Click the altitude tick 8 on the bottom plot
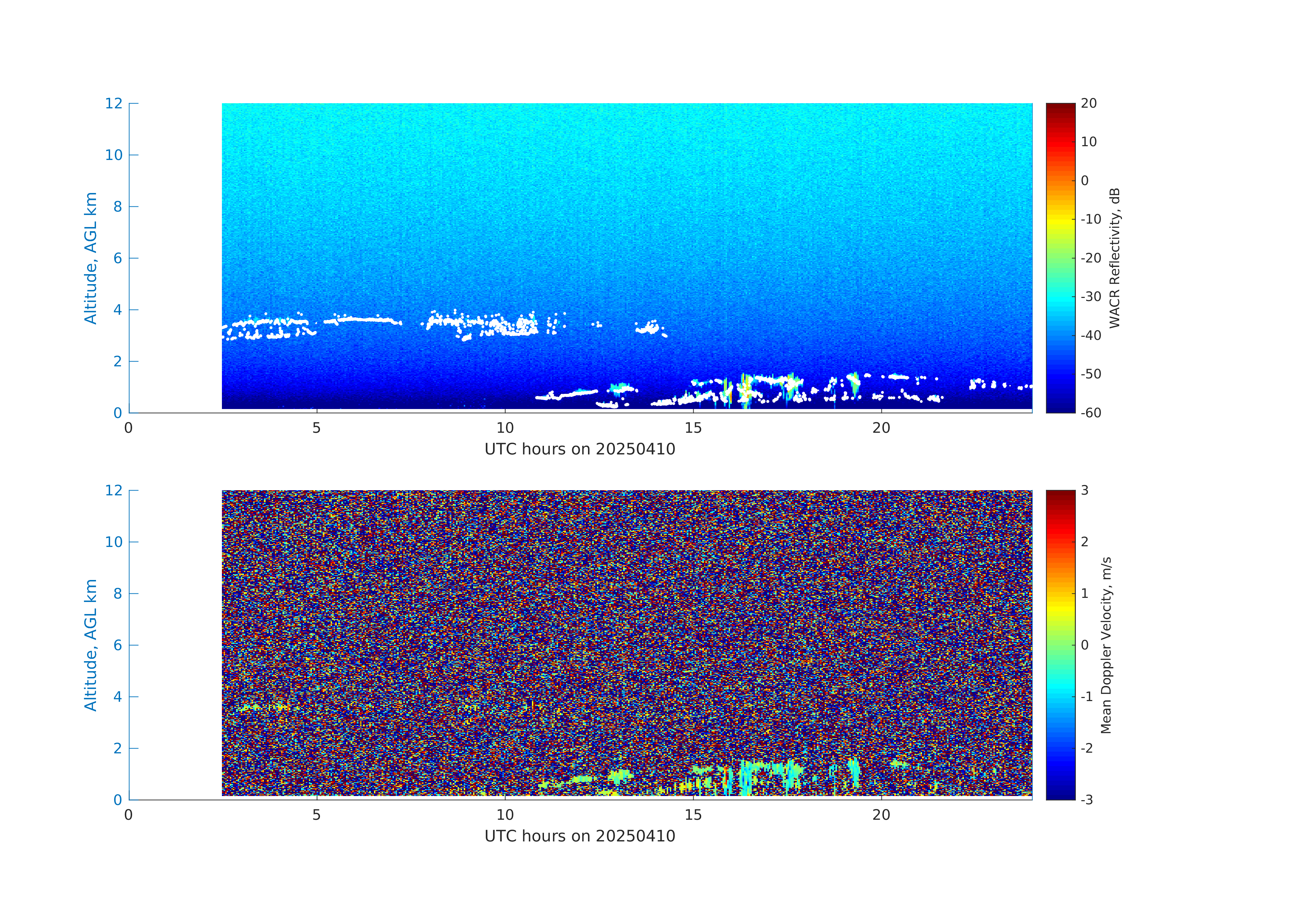The width and height of the screenshot is (1316, 903). (x=117, y=593)
